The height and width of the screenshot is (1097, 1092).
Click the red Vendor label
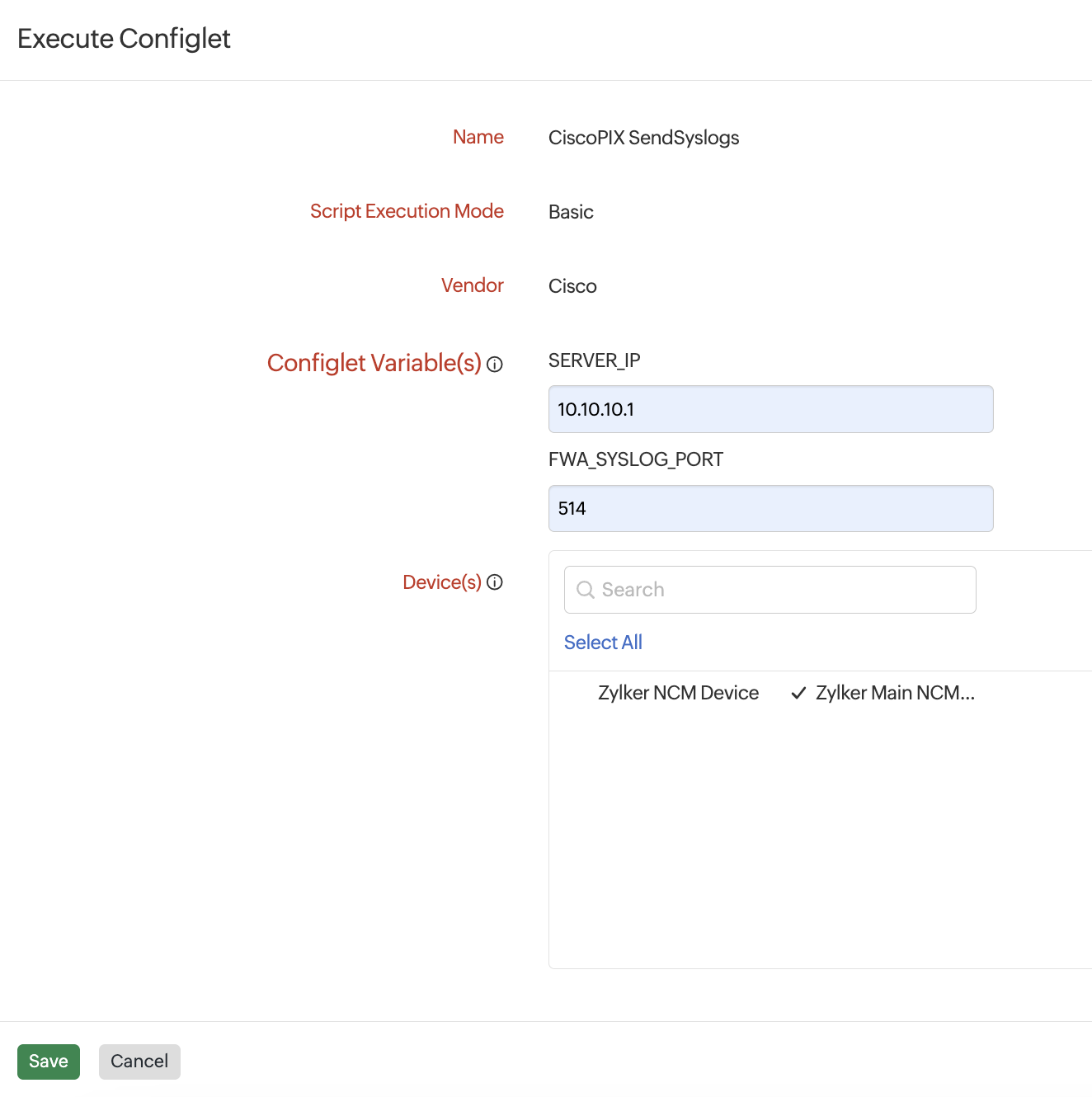(472, 285)
